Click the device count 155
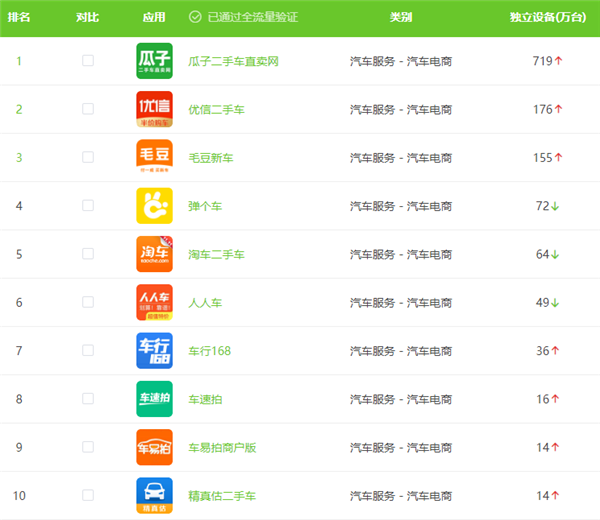The height and width of the screenshot is (520, 600). pyautogui.click(x=543, y=158)
